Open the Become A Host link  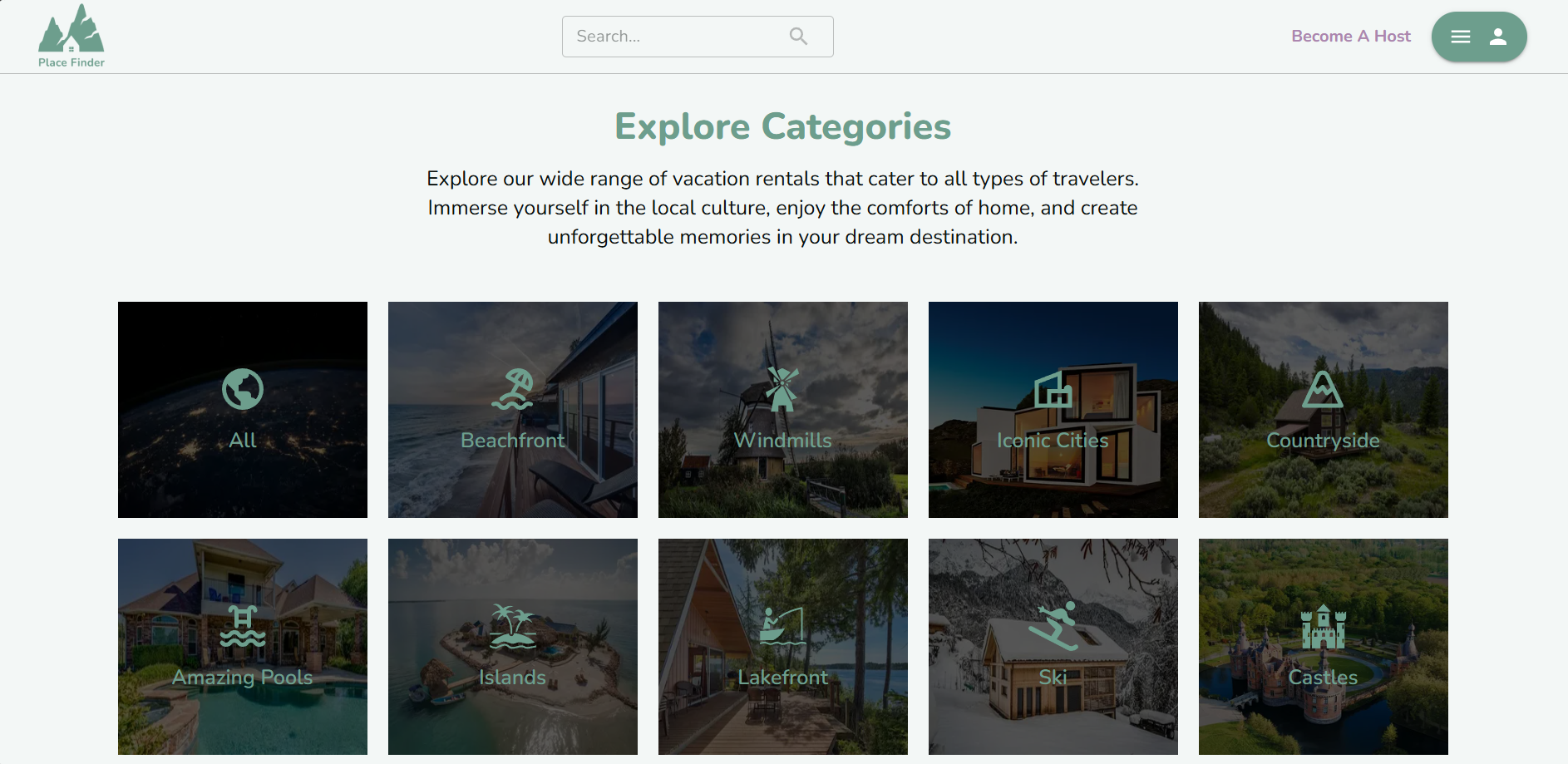pos(1351,37)
